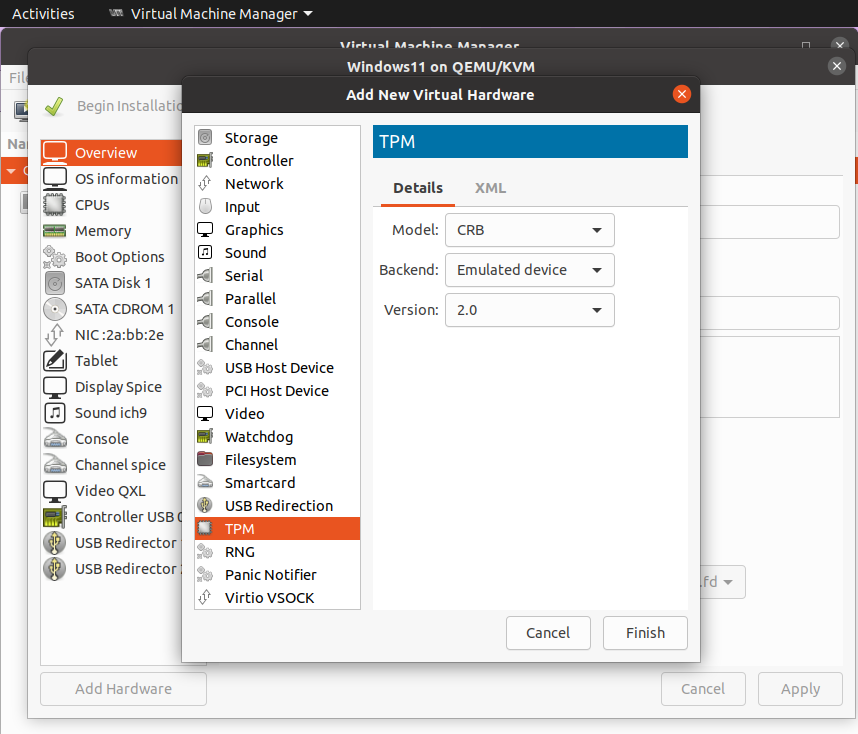Click the Add Hardware button
Image resolution: width=858 pixels, height=734 pixels.
click(123, 689)
